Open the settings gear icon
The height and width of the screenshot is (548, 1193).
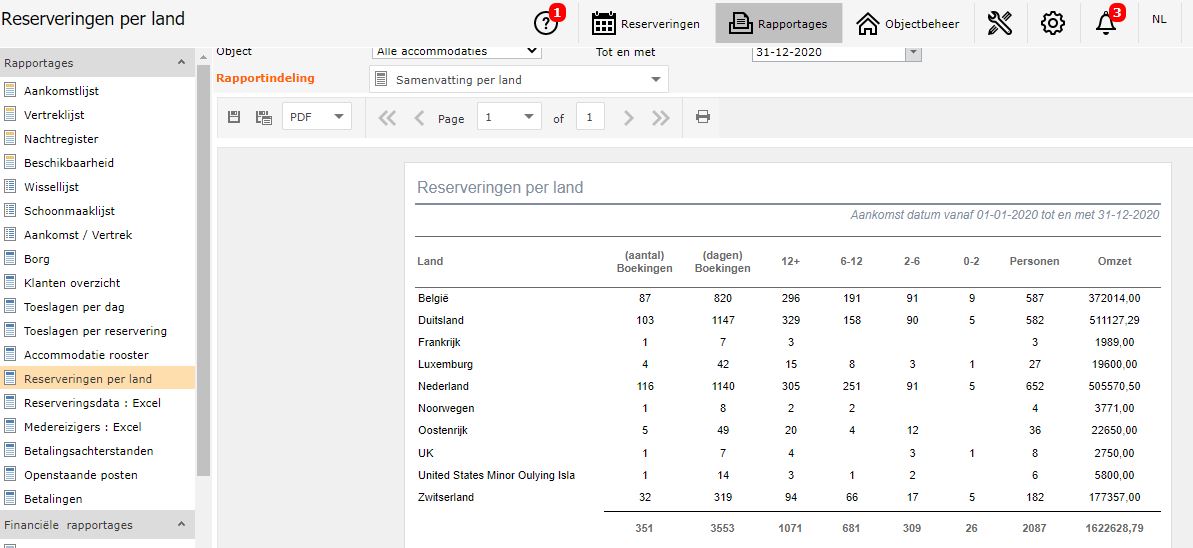pyautogui.click(x=1052, y=24)
